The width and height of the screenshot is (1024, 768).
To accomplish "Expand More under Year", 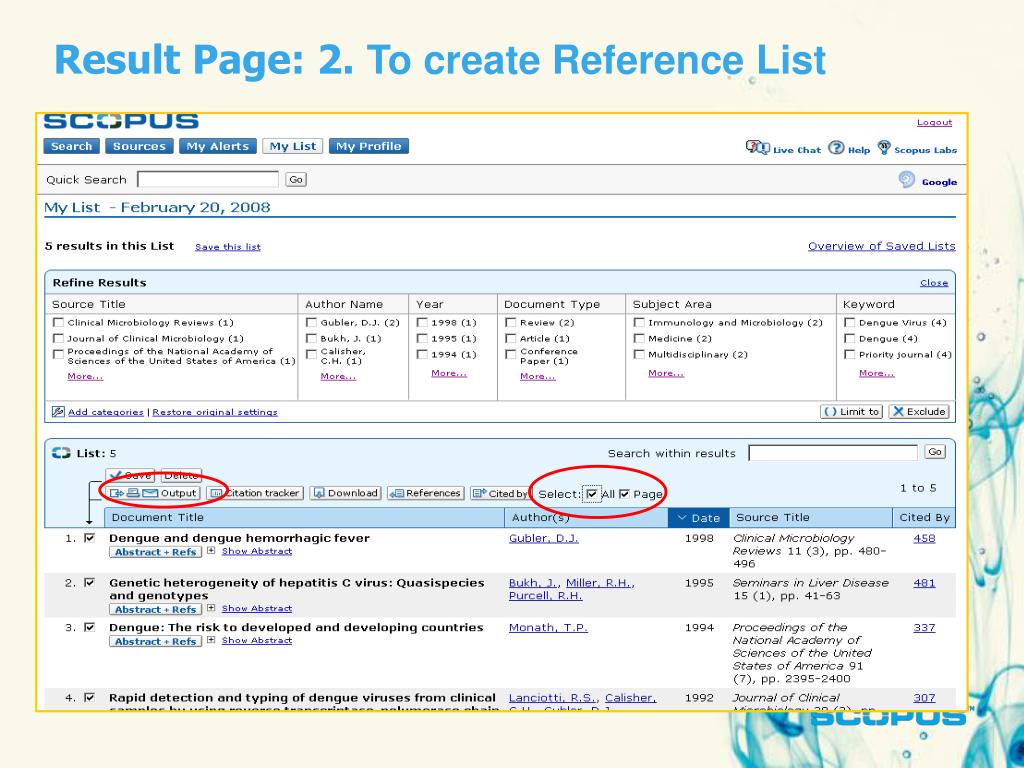I will tap(449, 373).
